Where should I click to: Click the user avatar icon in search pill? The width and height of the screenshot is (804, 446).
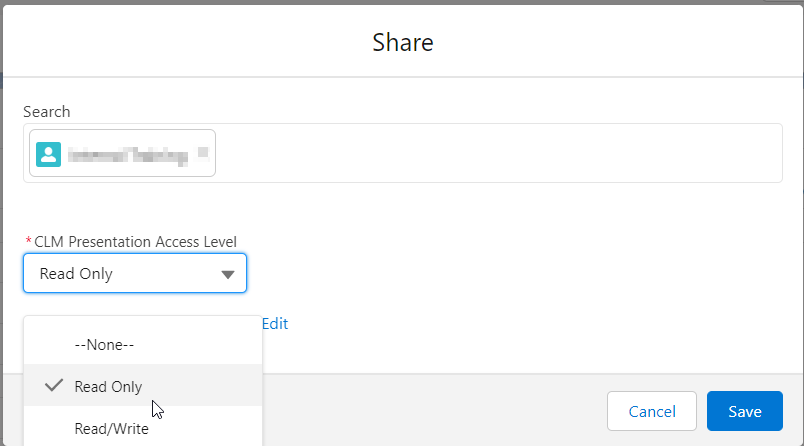tap(49, 154)
